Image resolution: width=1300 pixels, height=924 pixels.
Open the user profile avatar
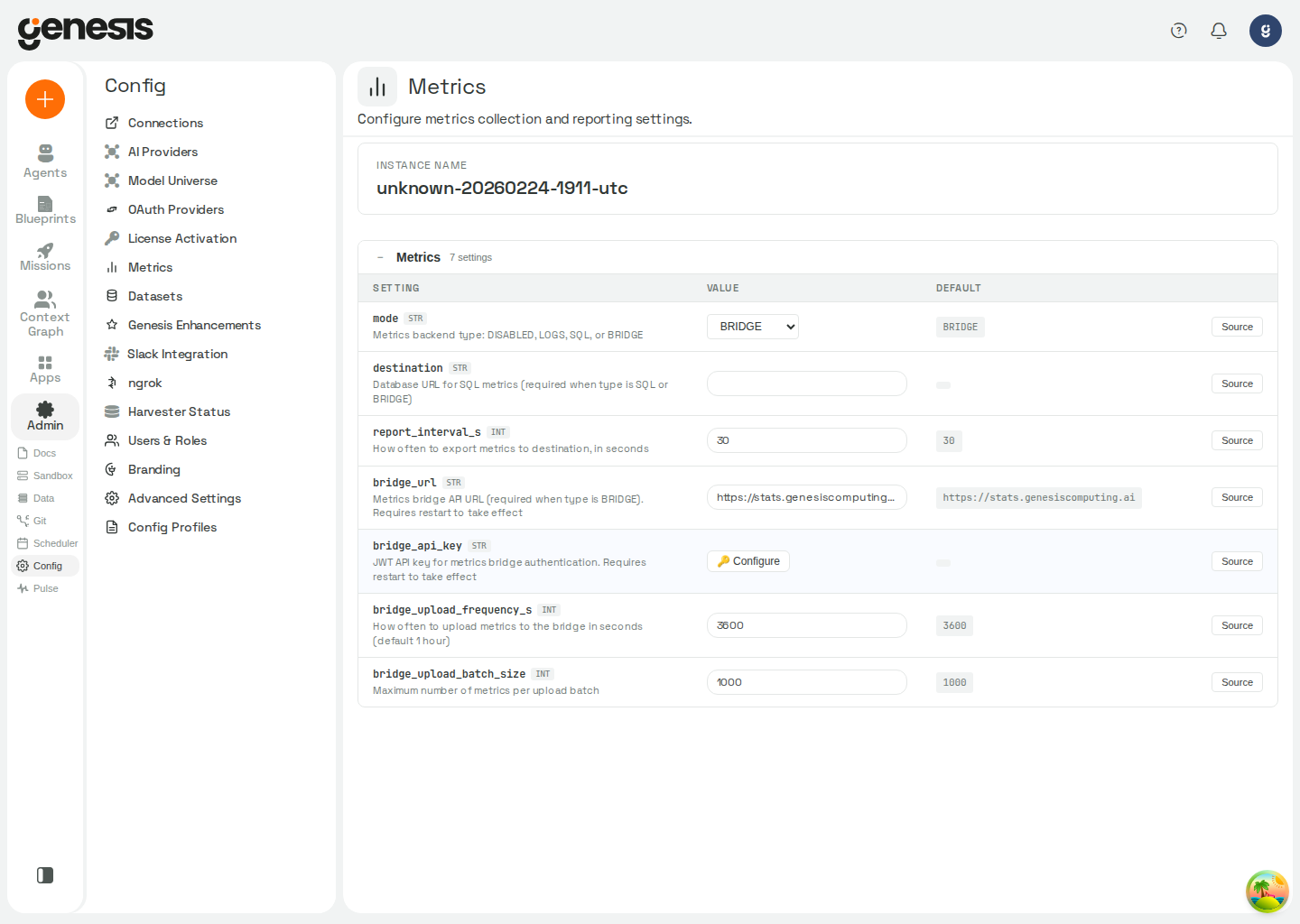1266,31
